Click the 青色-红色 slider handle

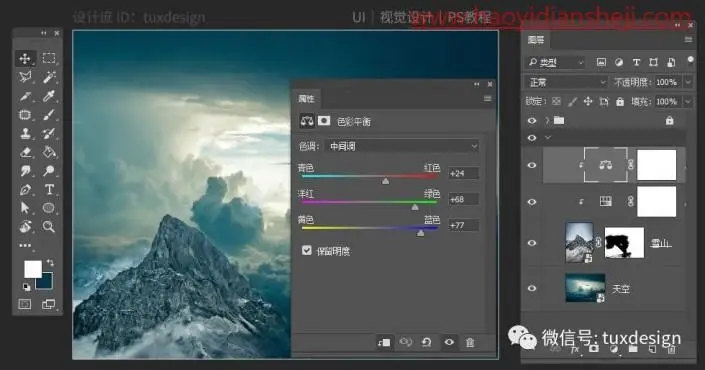(x=385, y=181)
